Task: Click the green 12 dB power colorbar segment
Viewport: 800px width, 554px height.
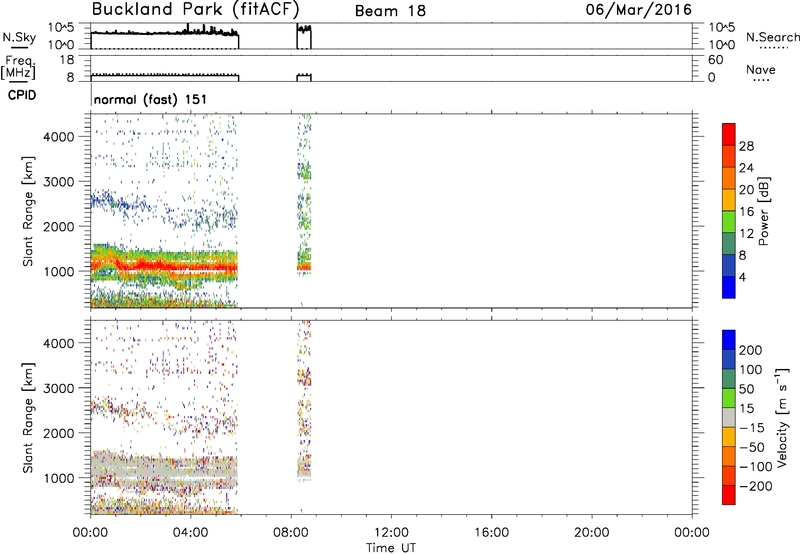Action: (x=729, y=221)
